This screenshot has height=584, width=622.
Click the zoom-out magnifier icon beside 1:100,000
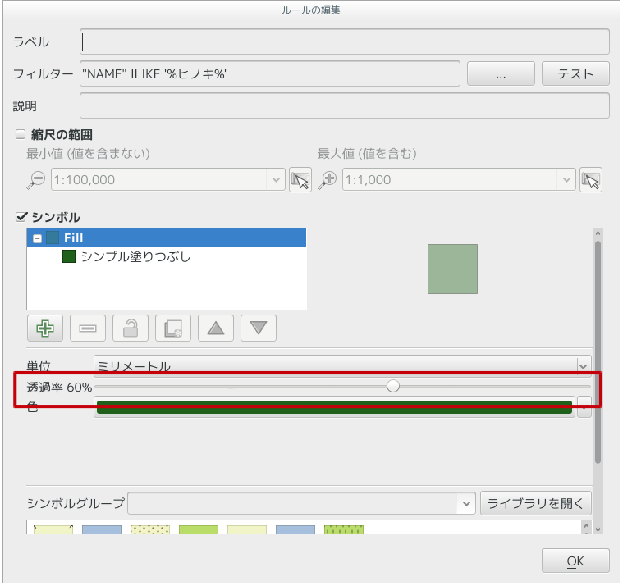tap(36, 180)
